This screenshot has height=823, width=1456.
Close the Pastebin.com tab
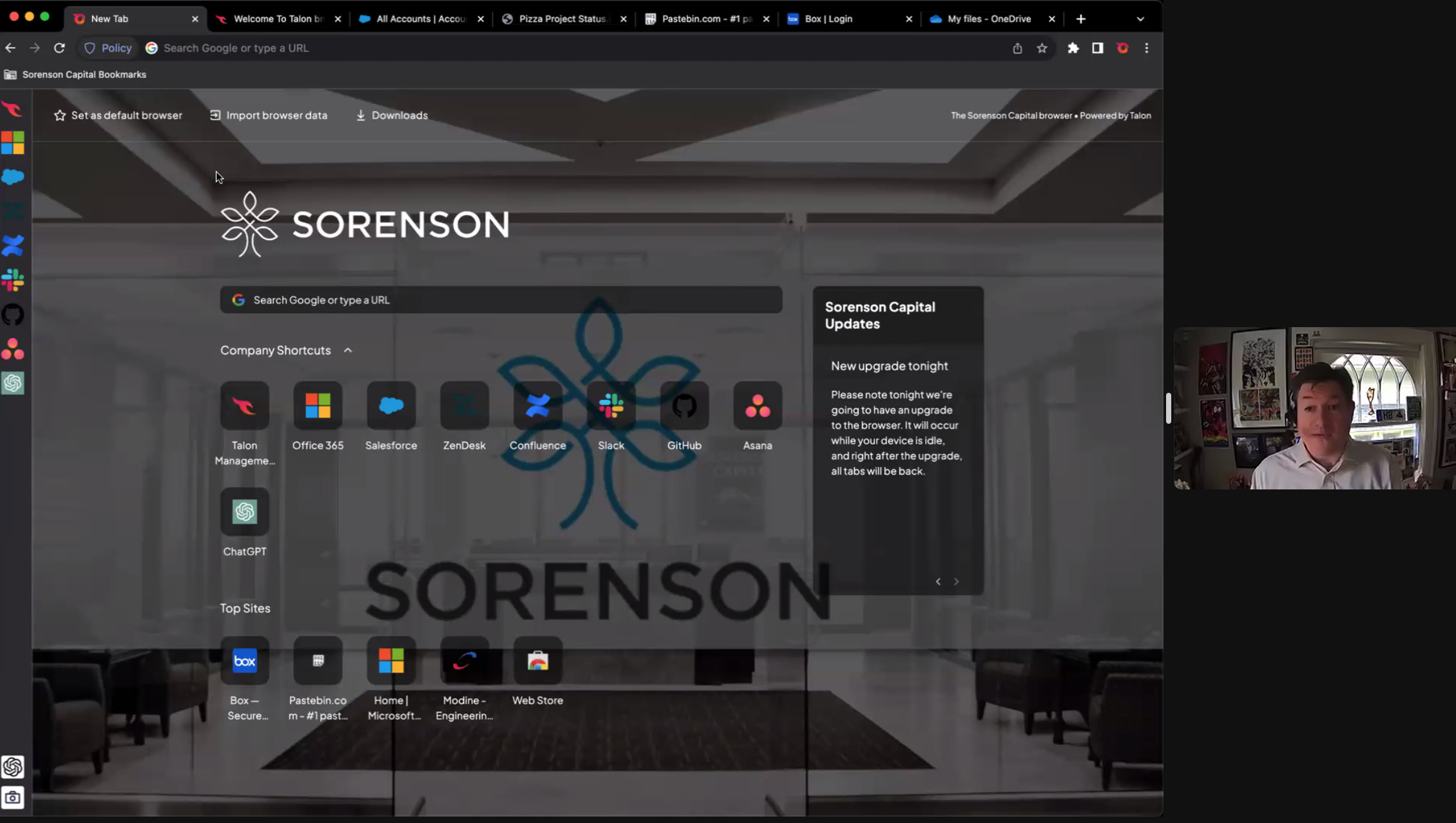pos(766,19)
